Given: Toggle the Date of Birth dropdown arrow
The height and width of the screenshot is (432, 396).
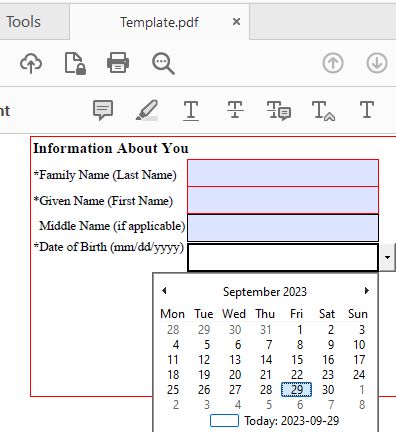Looking at the screenshot, I should click(x=387, y=257).
